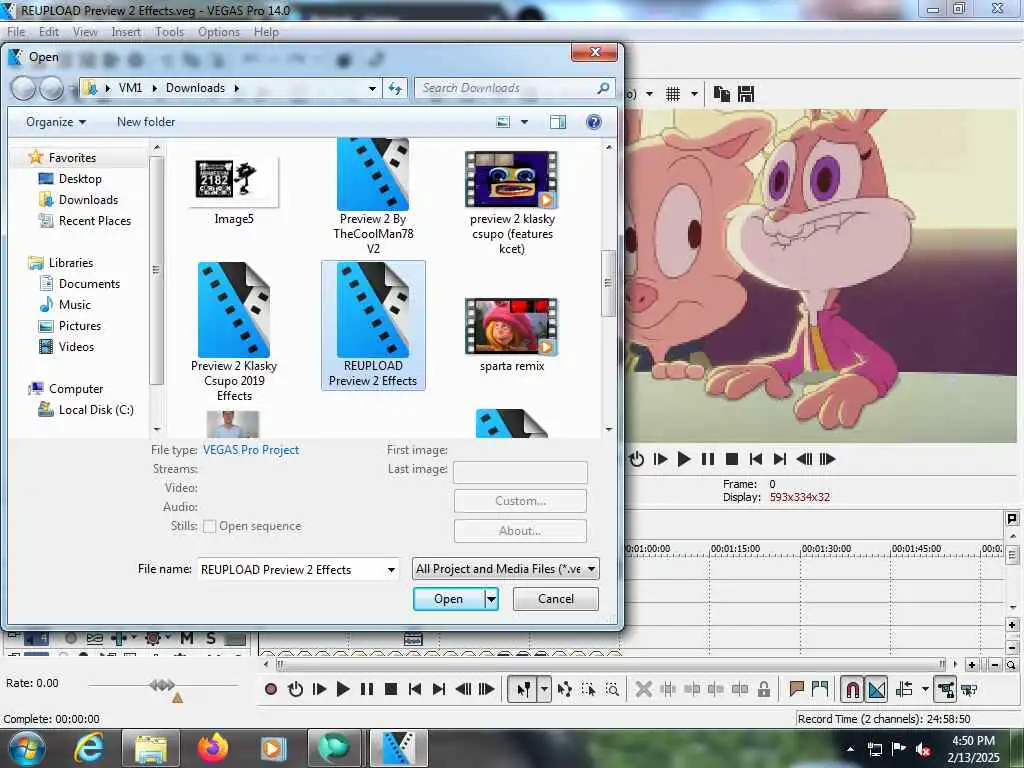Open the Edit menu
Screen dimensions: 1024x768
click(x=48, y=32)
